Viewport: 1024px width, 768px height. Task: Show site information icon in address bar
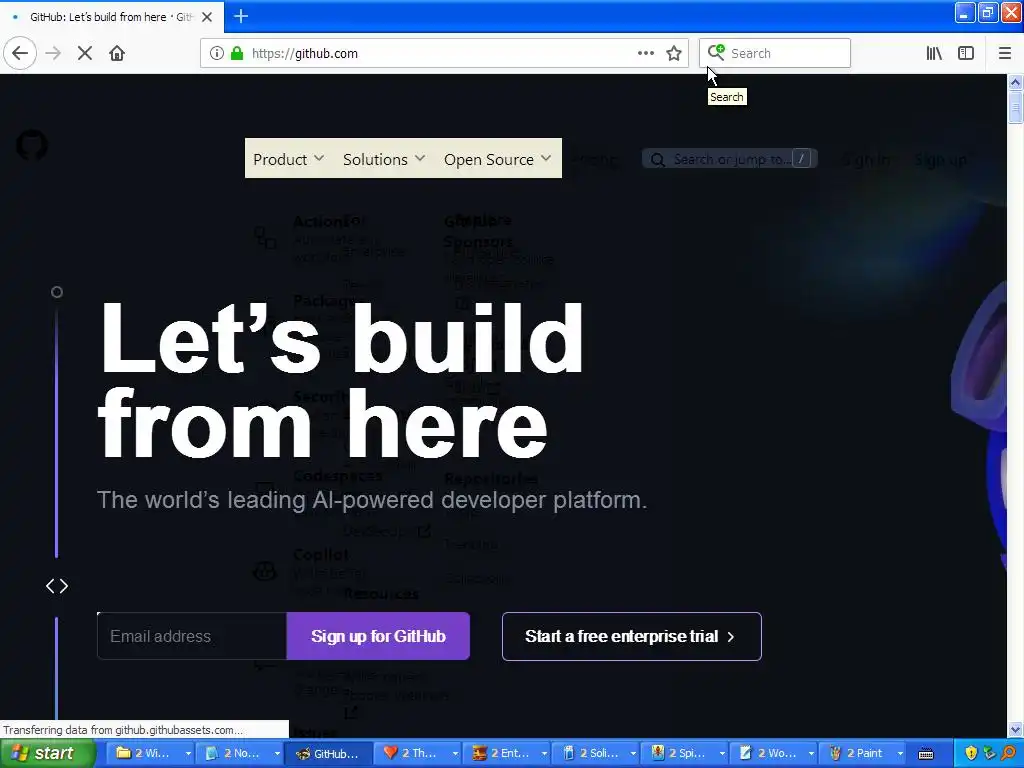(216, 53)
